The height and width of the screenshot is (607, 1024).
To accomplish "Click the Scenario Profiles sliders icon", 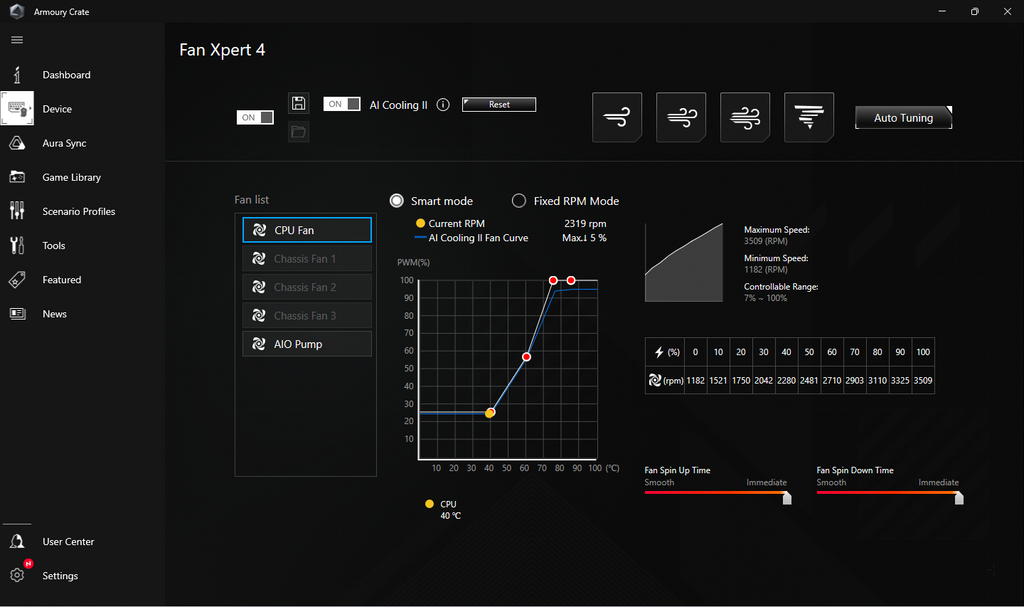I will click(17, 210).
